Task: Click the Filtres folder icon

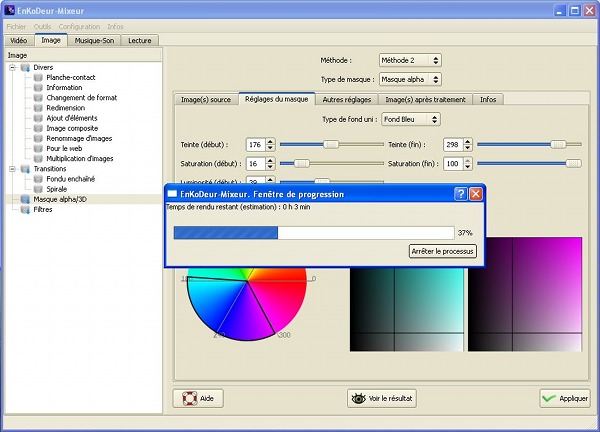Action: 25,210
